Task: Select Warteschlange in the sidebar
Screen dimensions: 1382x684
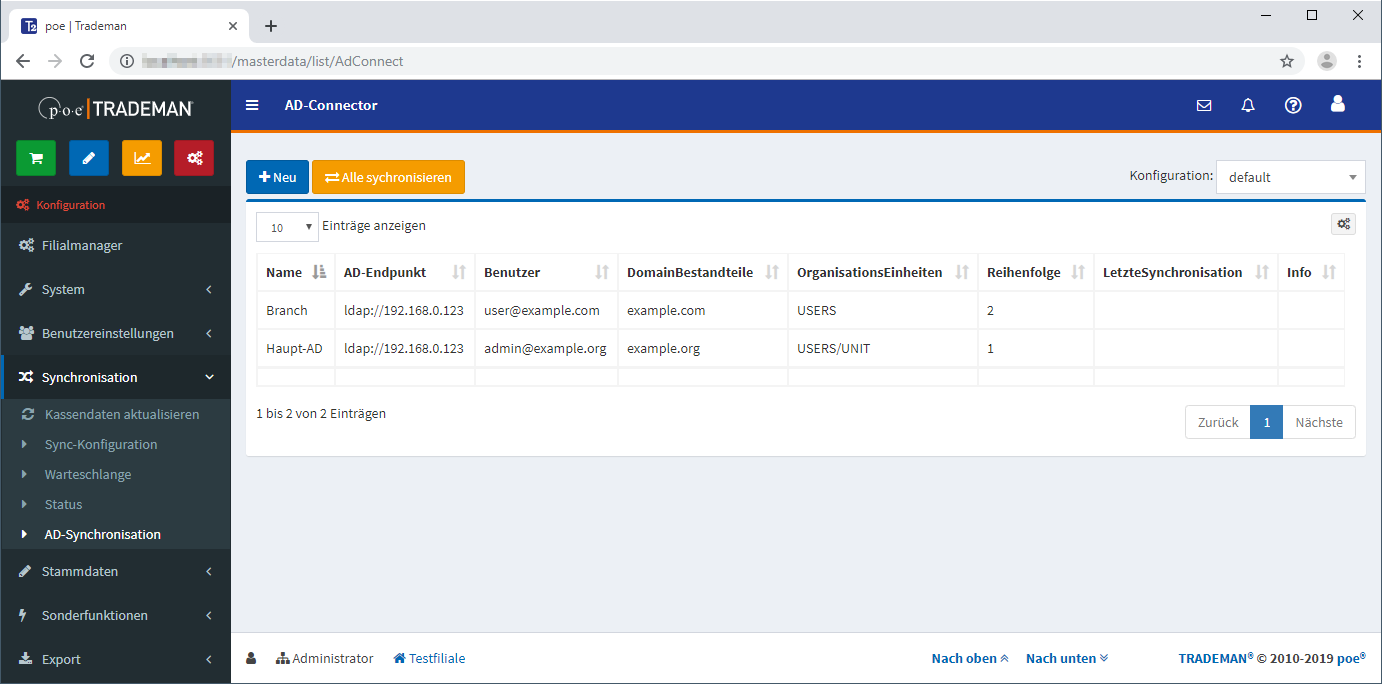Action: click(88, 474)
